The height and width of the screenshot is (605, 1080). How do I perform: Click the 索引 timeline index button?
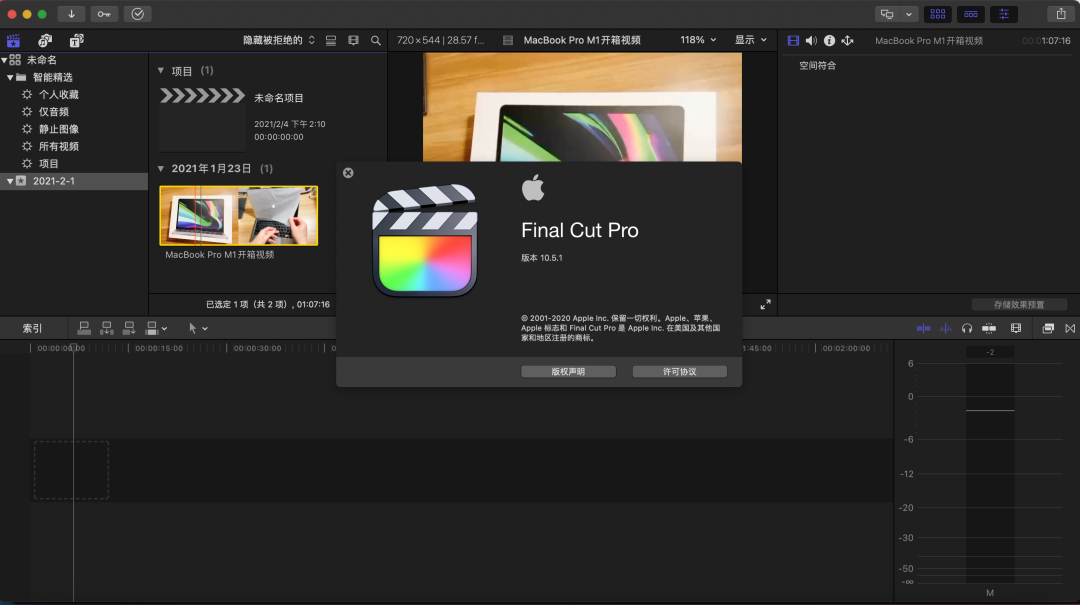pyautogui.click(x=32, y=329)
